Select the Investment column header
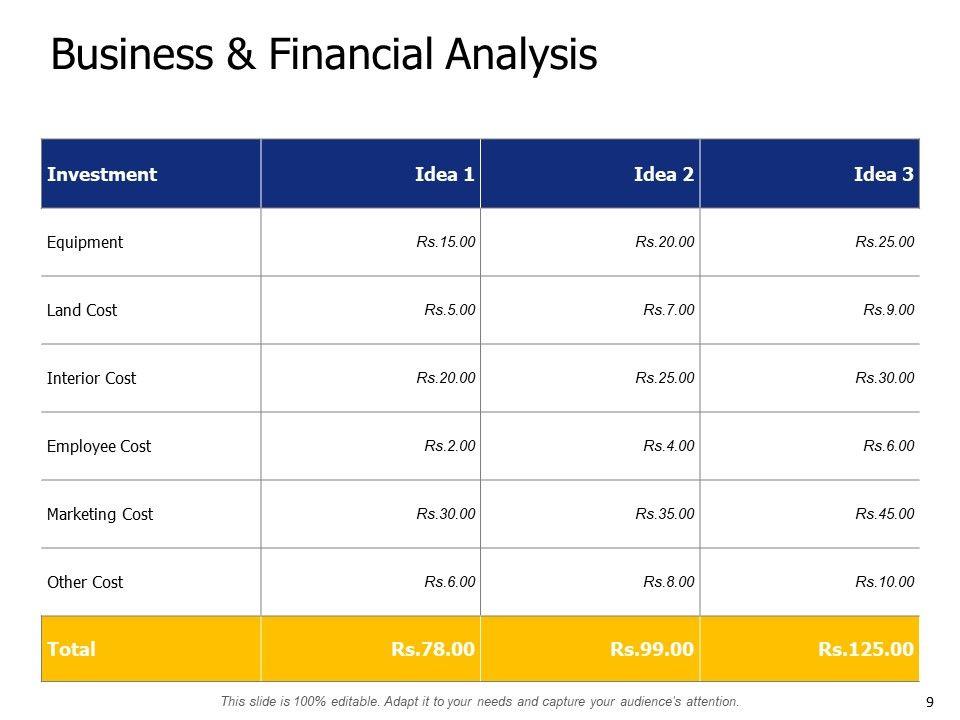Image resolution: width=960 pixels, height=720 pixels. pos(102,174)
